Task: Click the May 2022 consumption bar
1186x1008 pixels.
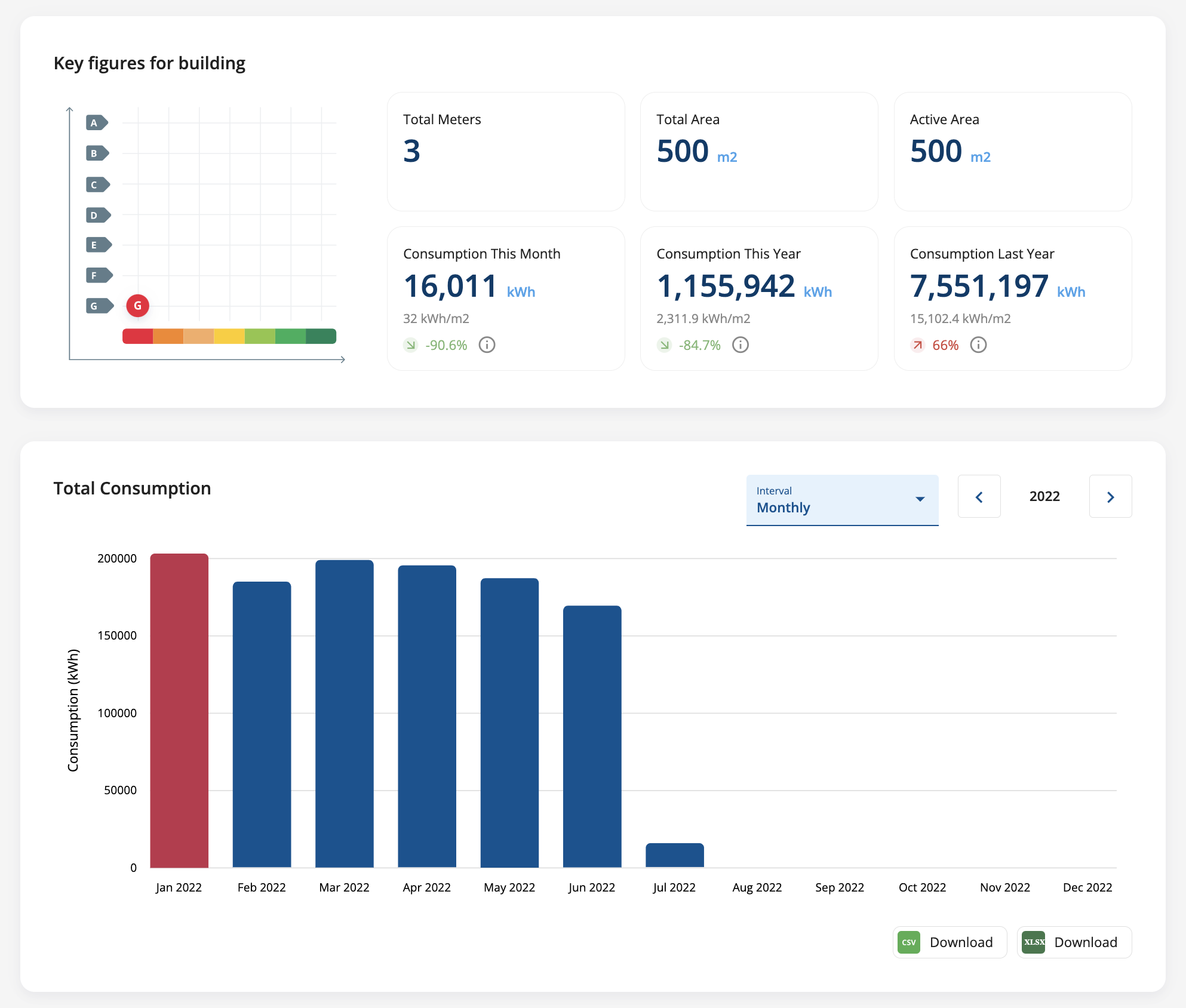Action: (509, 723)
